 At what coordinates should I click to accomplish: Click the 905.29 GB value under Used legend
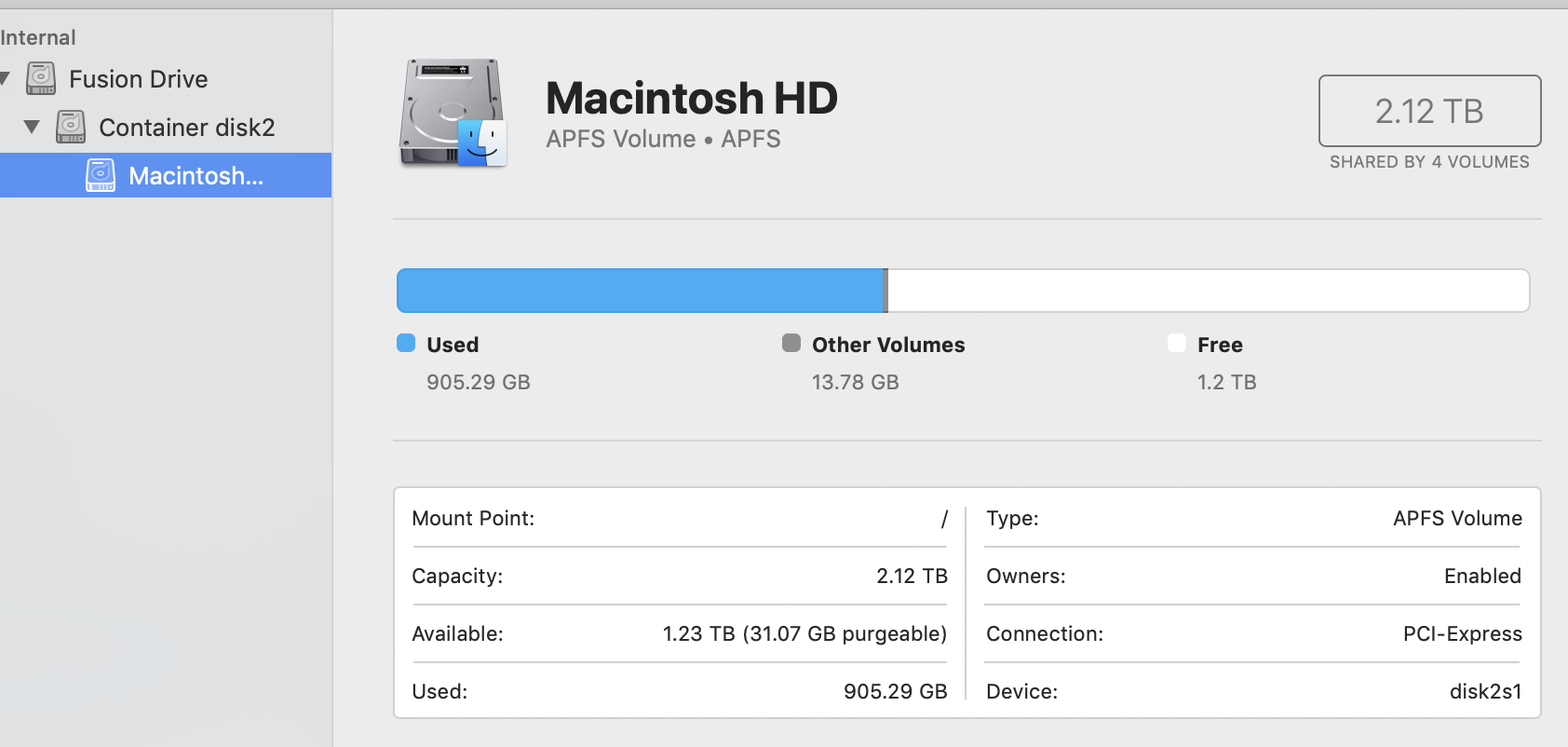tap(479, 382)
